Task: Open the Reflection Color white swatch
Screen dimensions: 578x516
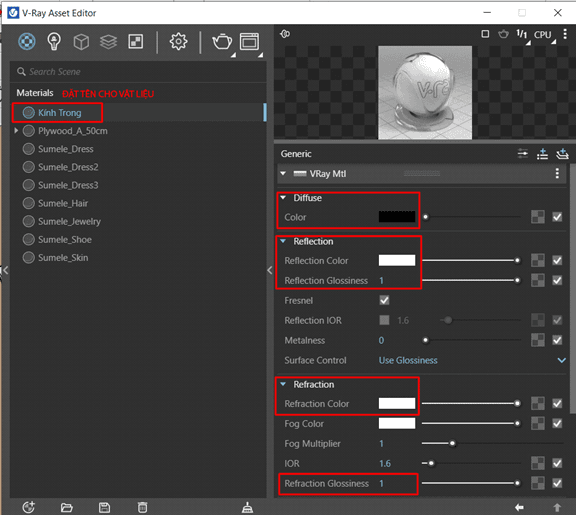Action: [397, 260]
